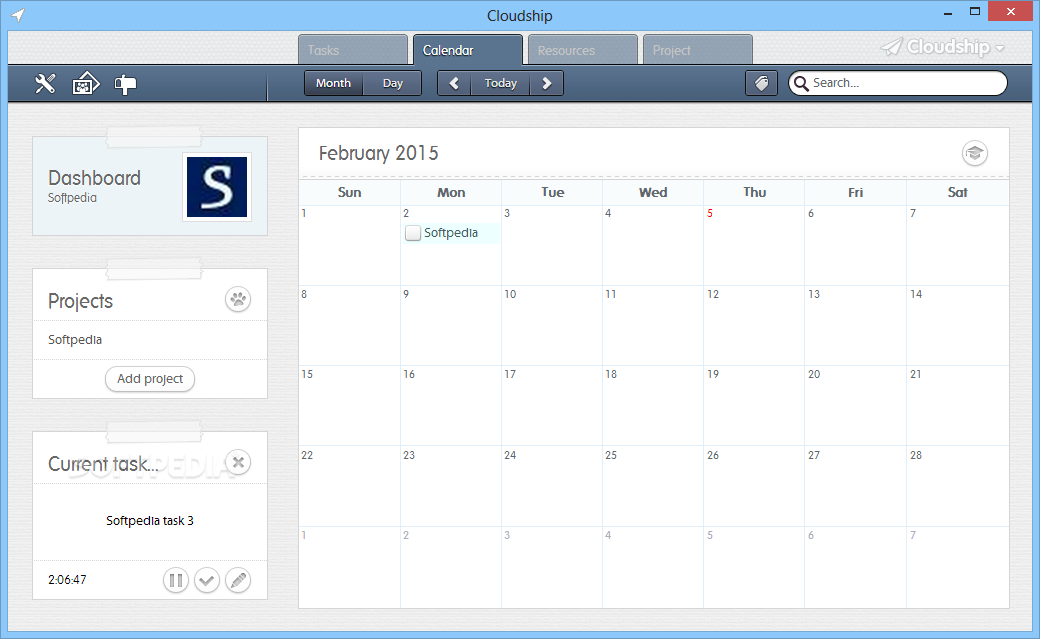Jump to Today in calendar
The image size is (1040, 639).
click(x=500, y=83)
